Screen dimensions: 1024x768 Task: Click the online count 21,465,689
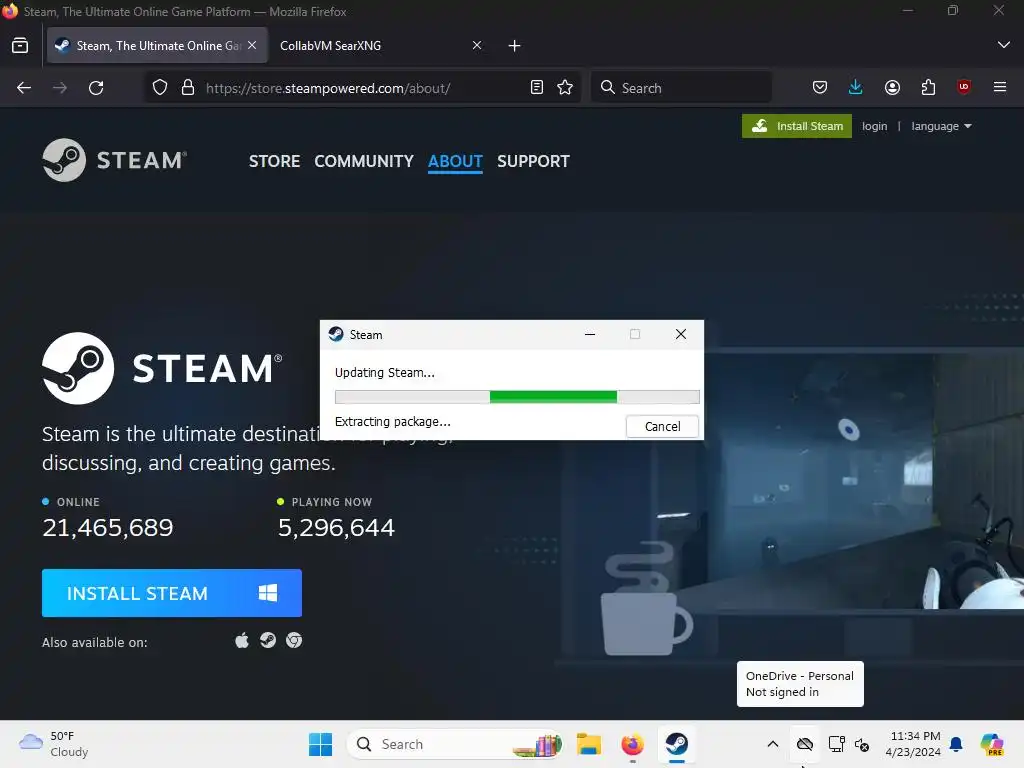coord(108,528)
